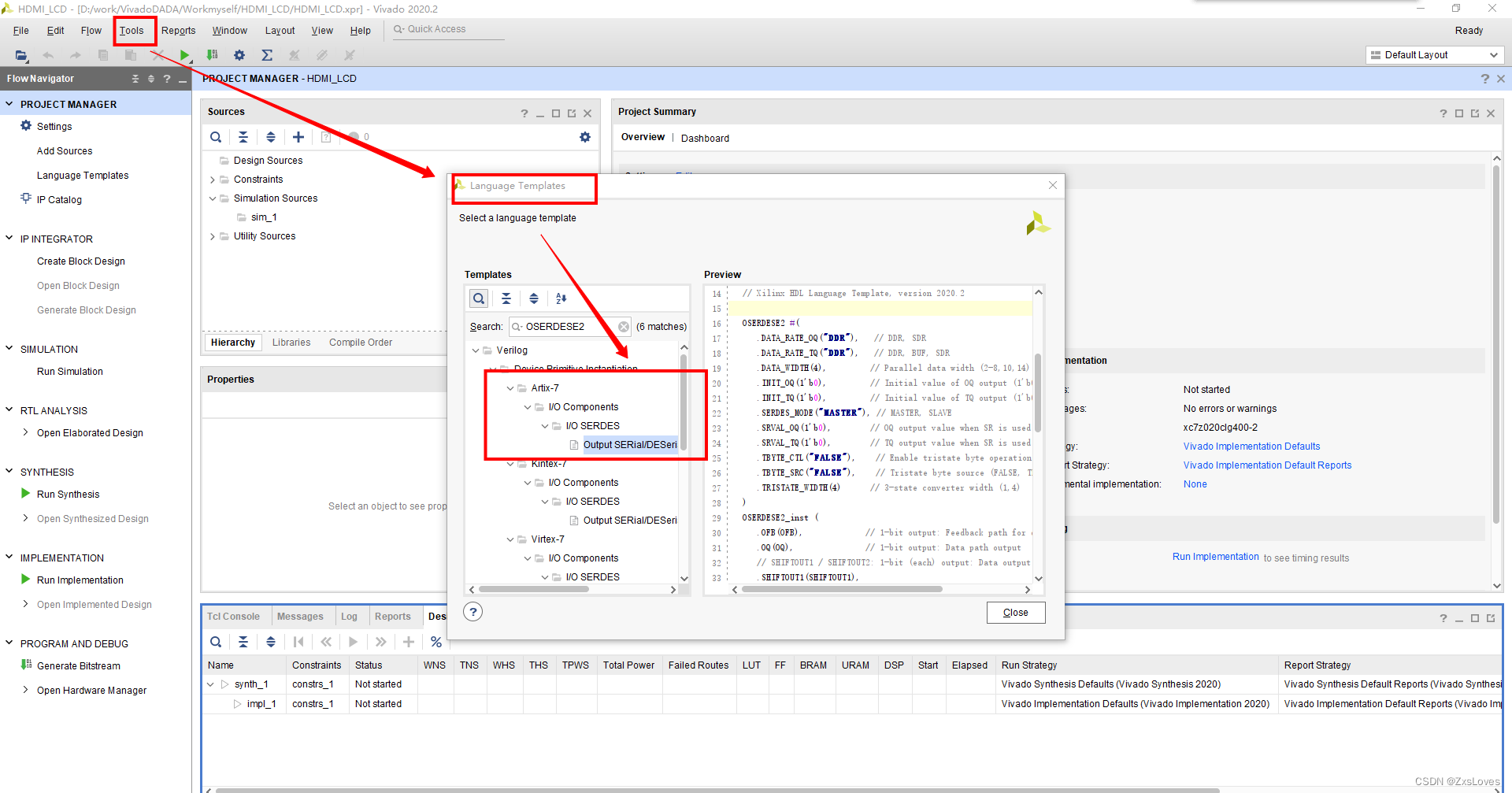Open the Tools menu

132,31
